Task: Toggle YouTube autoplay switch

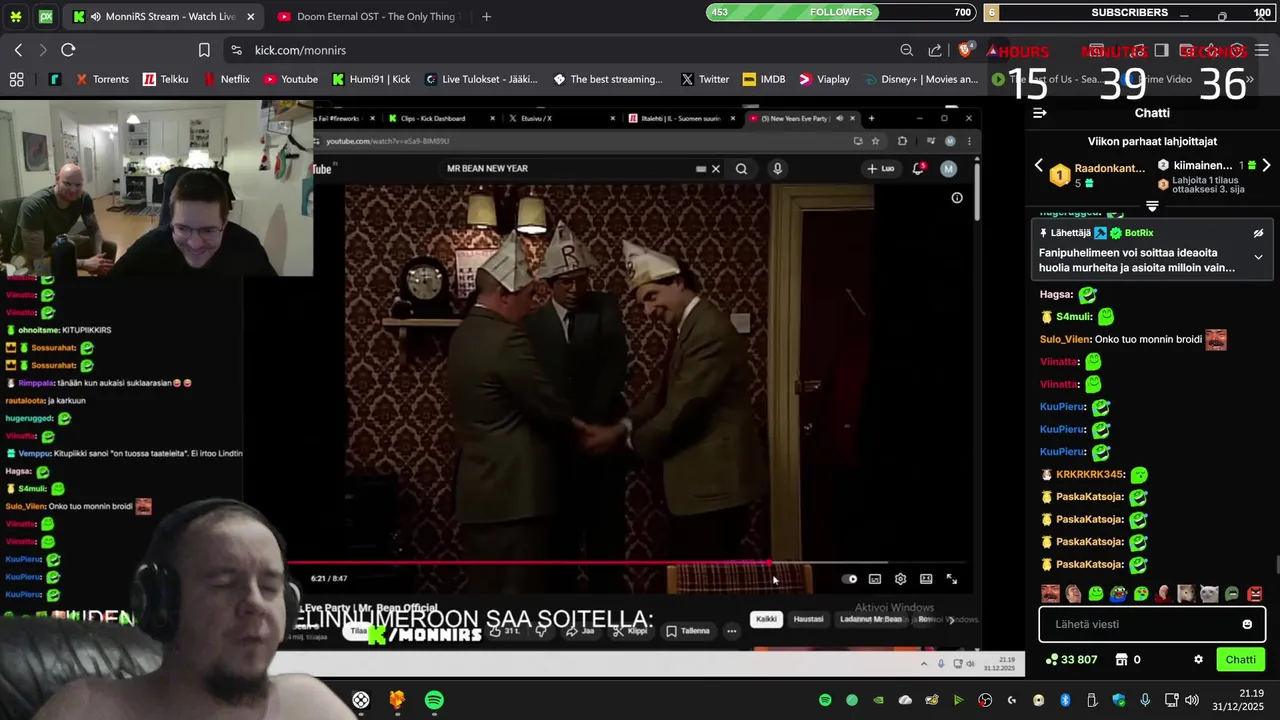Action: coord(849,579)
